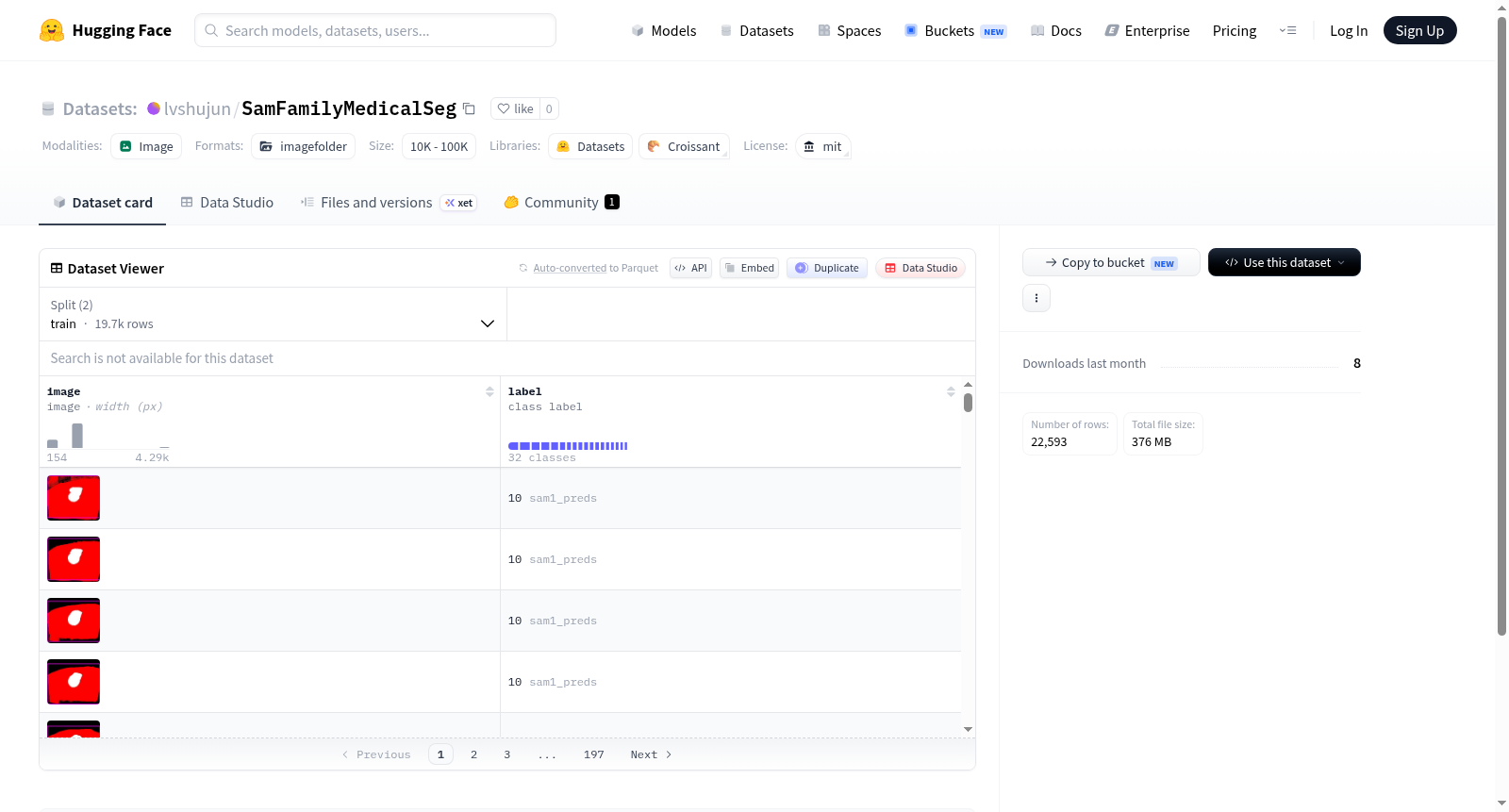
Task: Open the three-dot more options menu
Action: [1036, 298]
